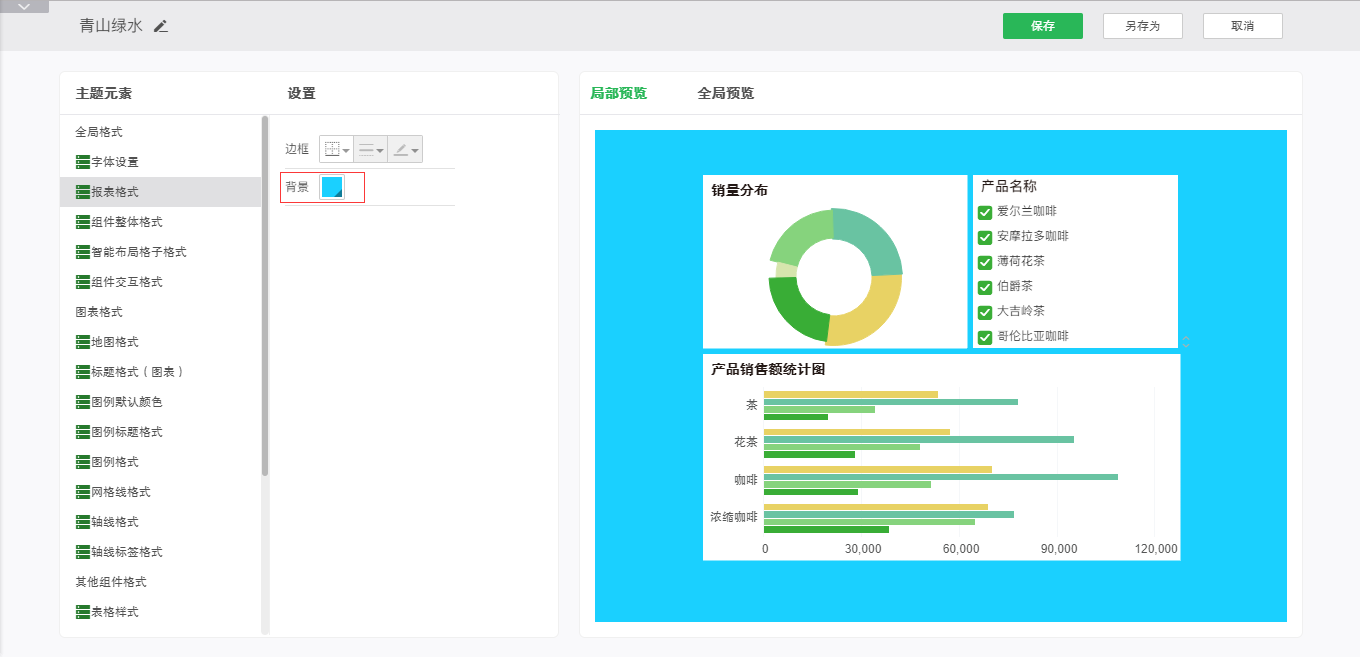1360x657 pixels.
Task: Select 轴线标签格式 in the theme list
Action: click(x=126, y=552)
